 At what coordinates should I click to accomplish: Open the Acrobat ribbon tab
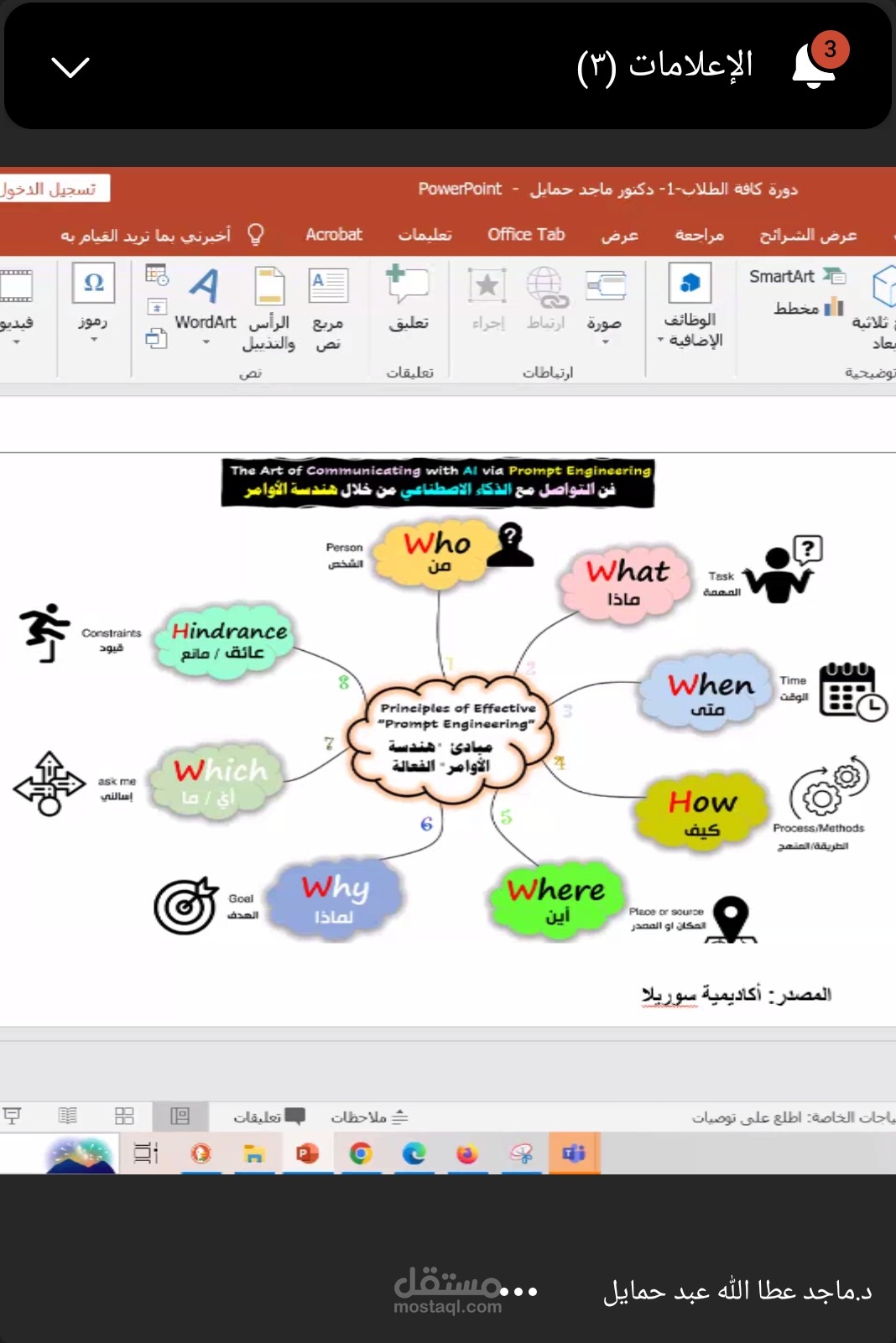(334, 235)
